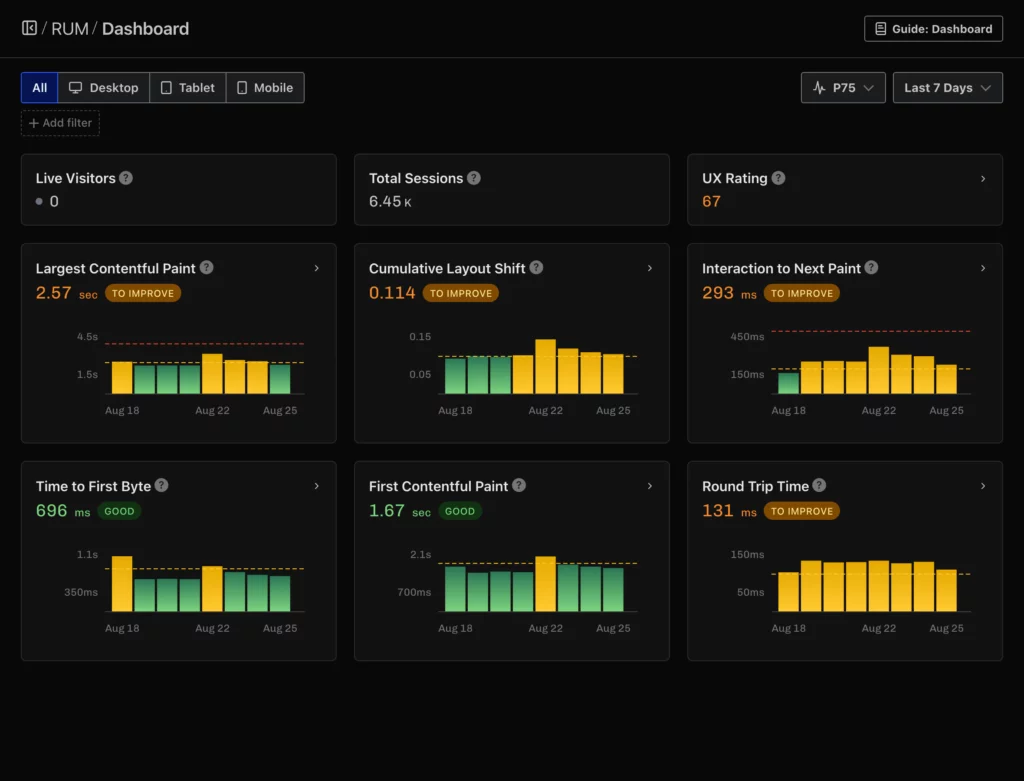Open help for Live Visitors
The width and height of the screenshot is (1024, 781).
[126, 178]
